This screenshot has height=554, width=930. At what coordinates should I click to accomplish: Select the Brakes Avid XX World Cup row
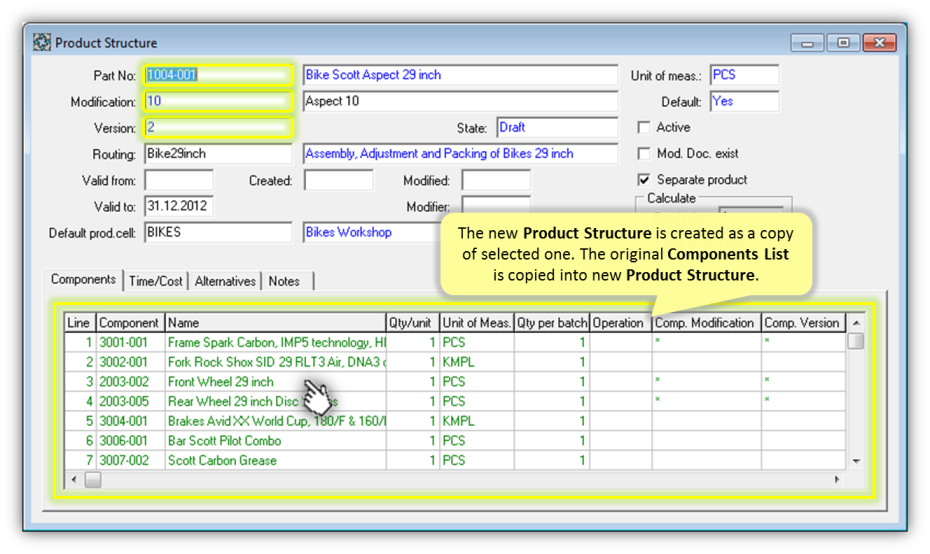[x=455, y=421]
